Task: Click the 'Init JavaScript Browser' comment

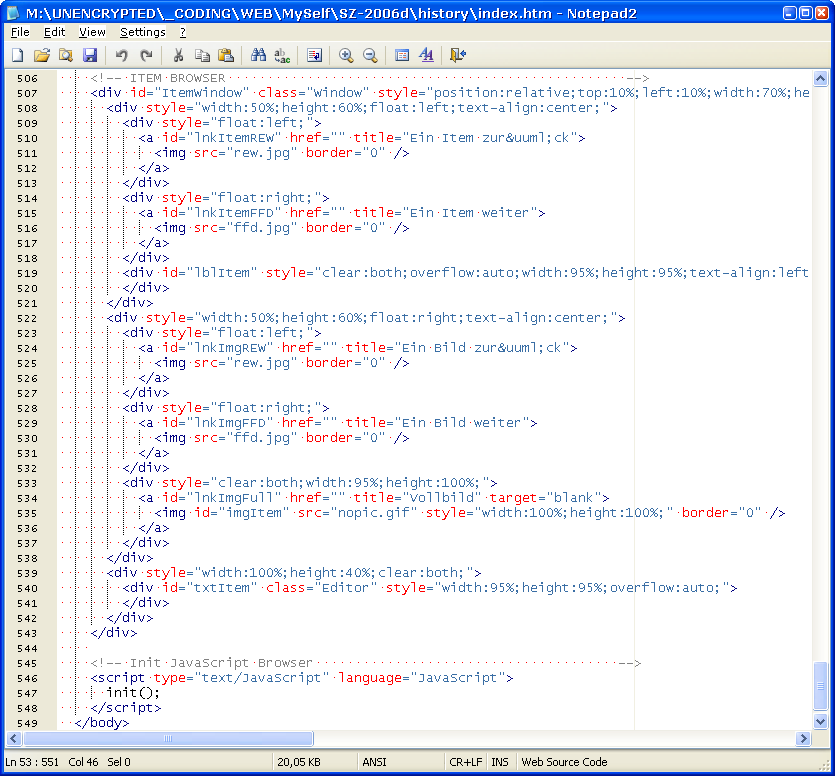Action: coord(221,663)
